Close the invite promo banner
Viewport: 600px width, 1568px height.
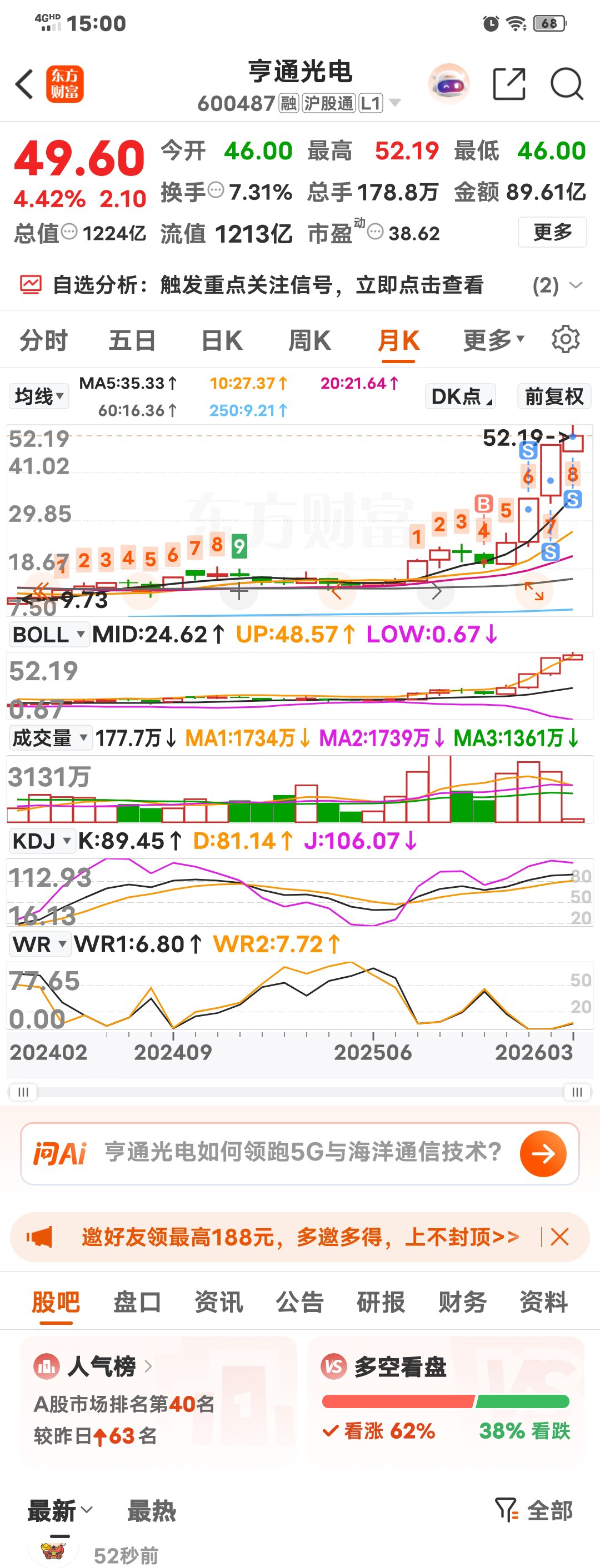[560, 1237]
